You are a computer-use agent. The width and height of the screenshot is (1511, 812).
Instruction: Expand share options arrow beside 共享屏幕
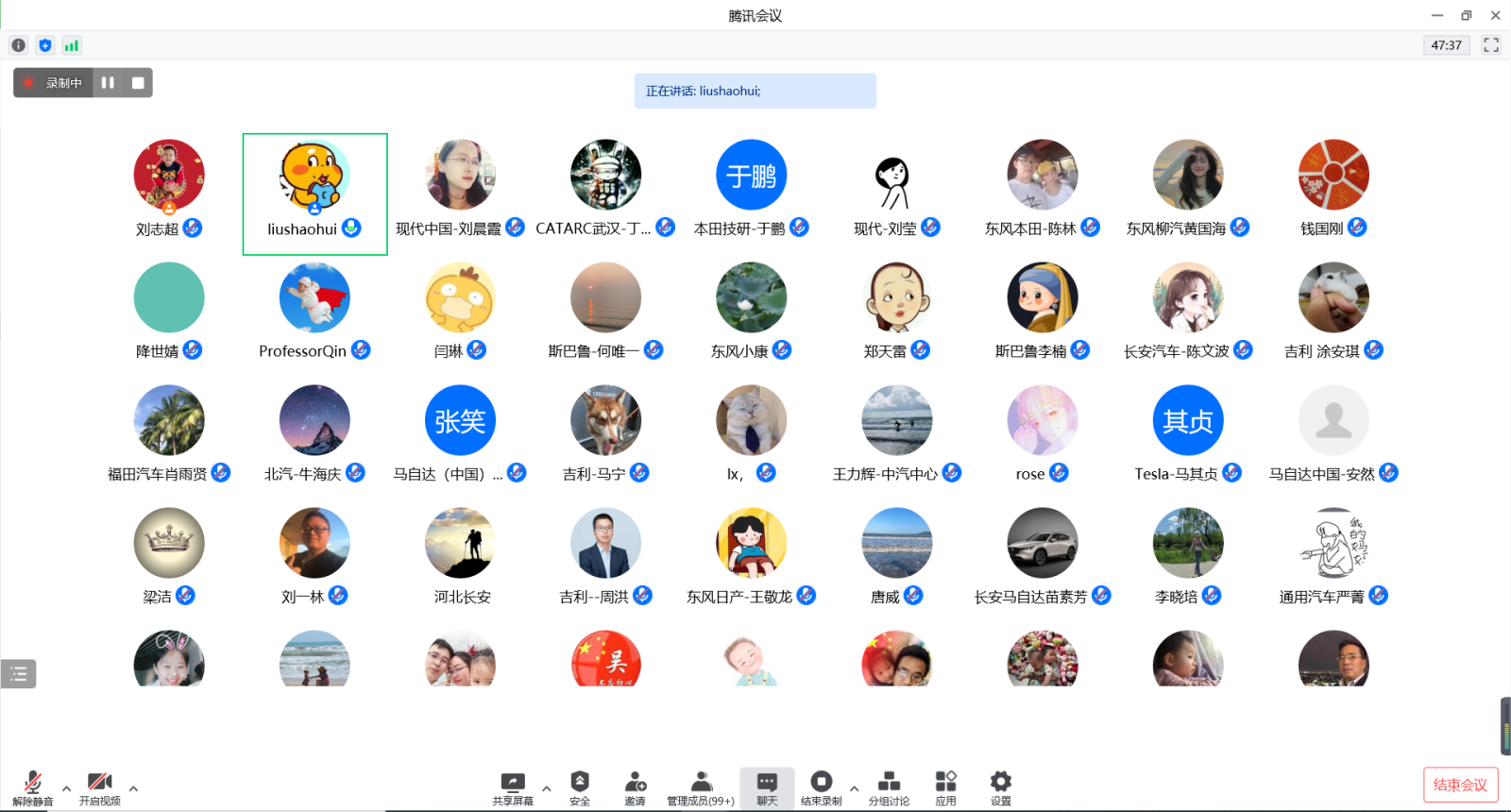click(x=547, y=788)
